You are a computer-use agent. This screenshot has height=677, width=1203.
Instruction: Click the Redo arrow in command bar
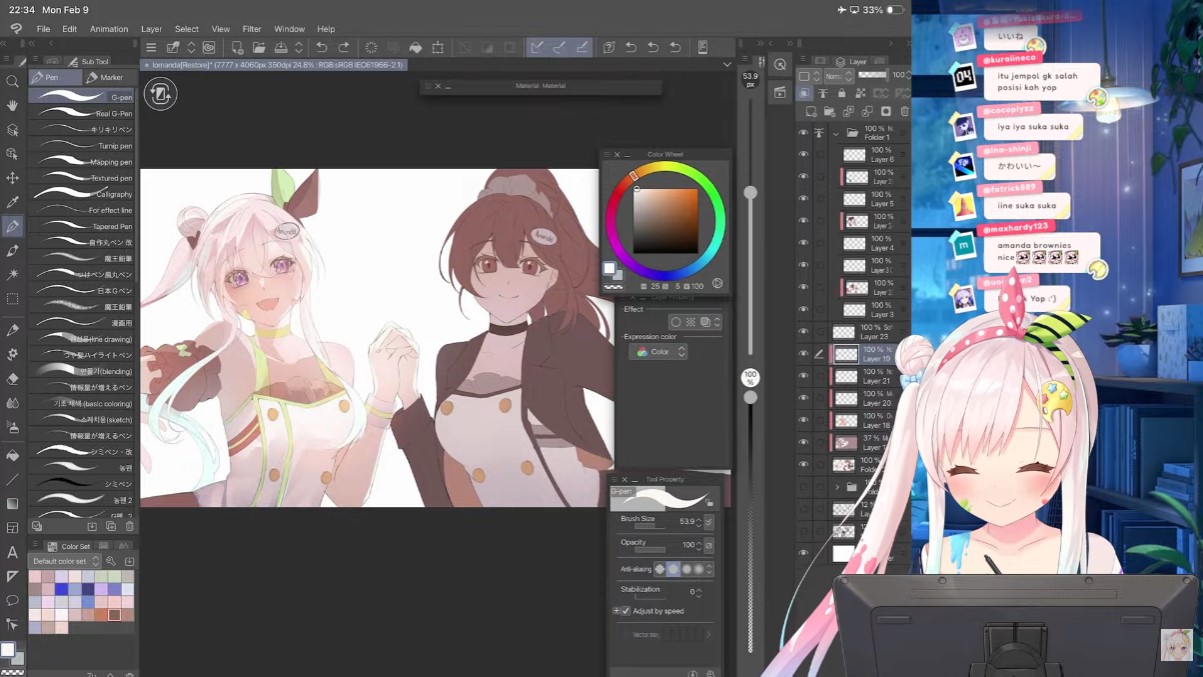point(344,48)
